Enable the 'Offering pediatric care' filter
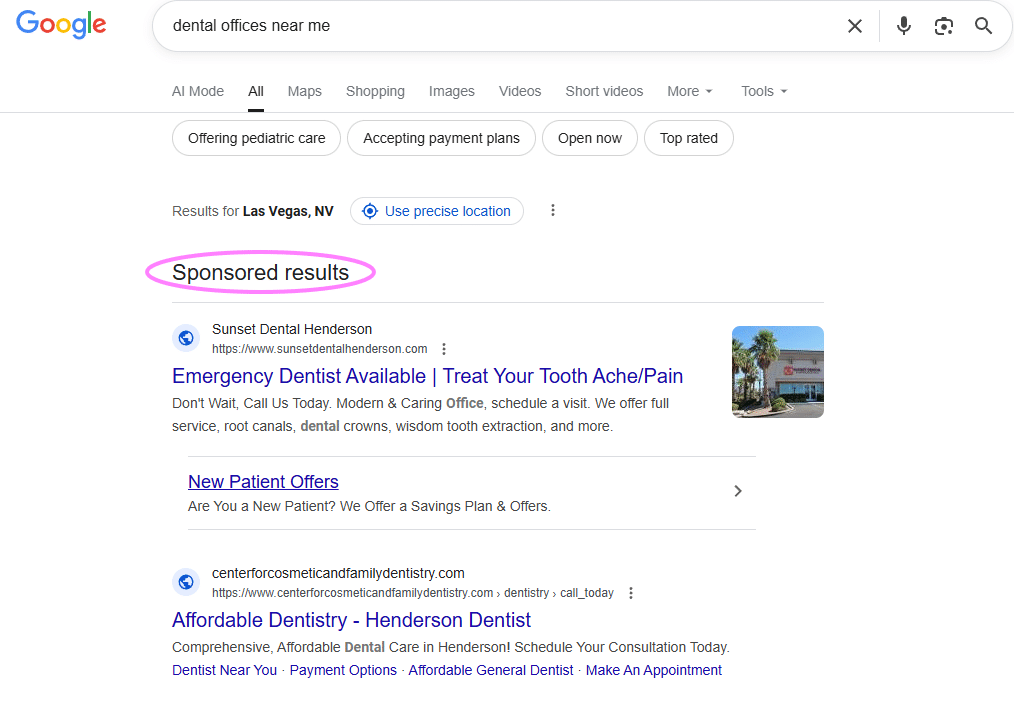The height and width of the screenshot is (704, 1014). (x=256, y=137)
